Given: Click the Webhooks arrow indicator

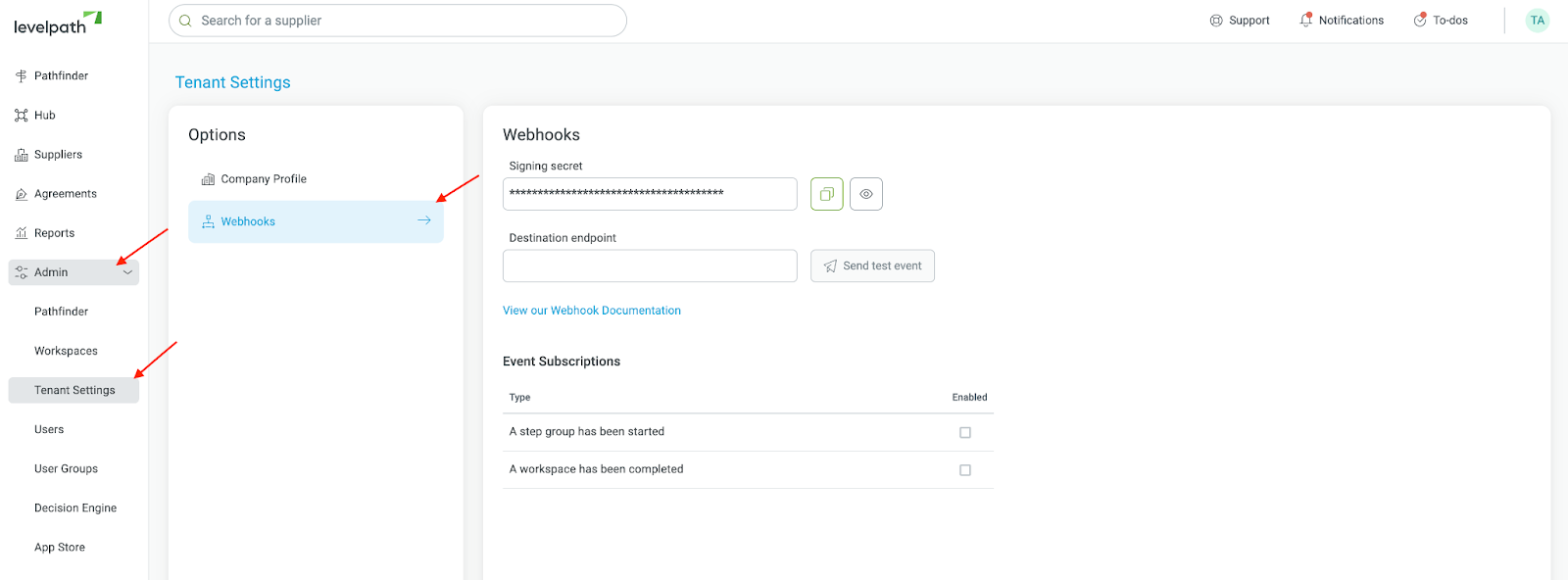Looking at the screenshot, I should (x=423, y=220).
